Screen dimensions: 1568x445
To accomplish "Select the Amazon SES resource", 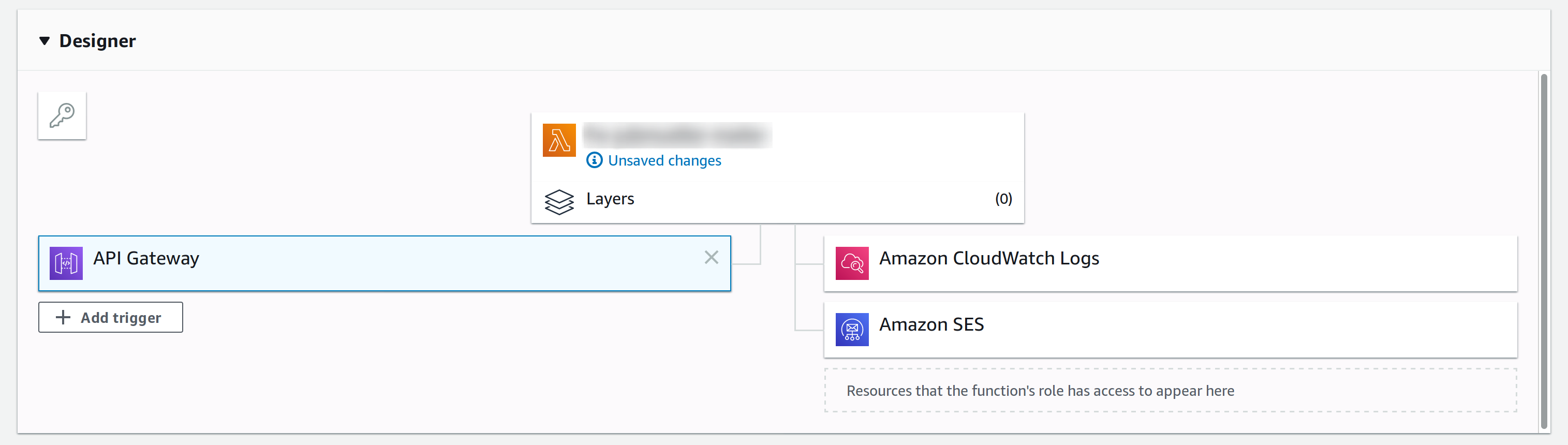I will click(1170, 329).
